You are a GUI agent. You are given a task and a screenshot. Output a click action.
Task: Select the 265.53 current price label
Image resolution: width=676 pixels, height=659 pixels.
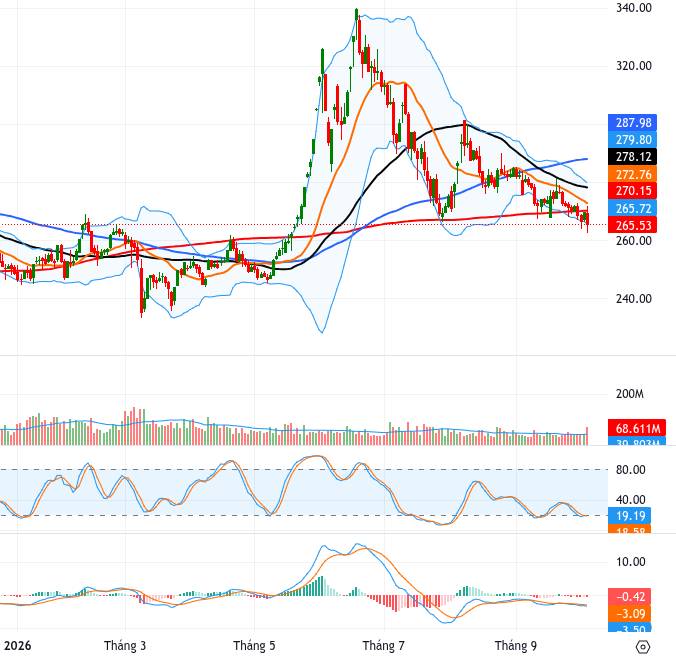[632, 225]
